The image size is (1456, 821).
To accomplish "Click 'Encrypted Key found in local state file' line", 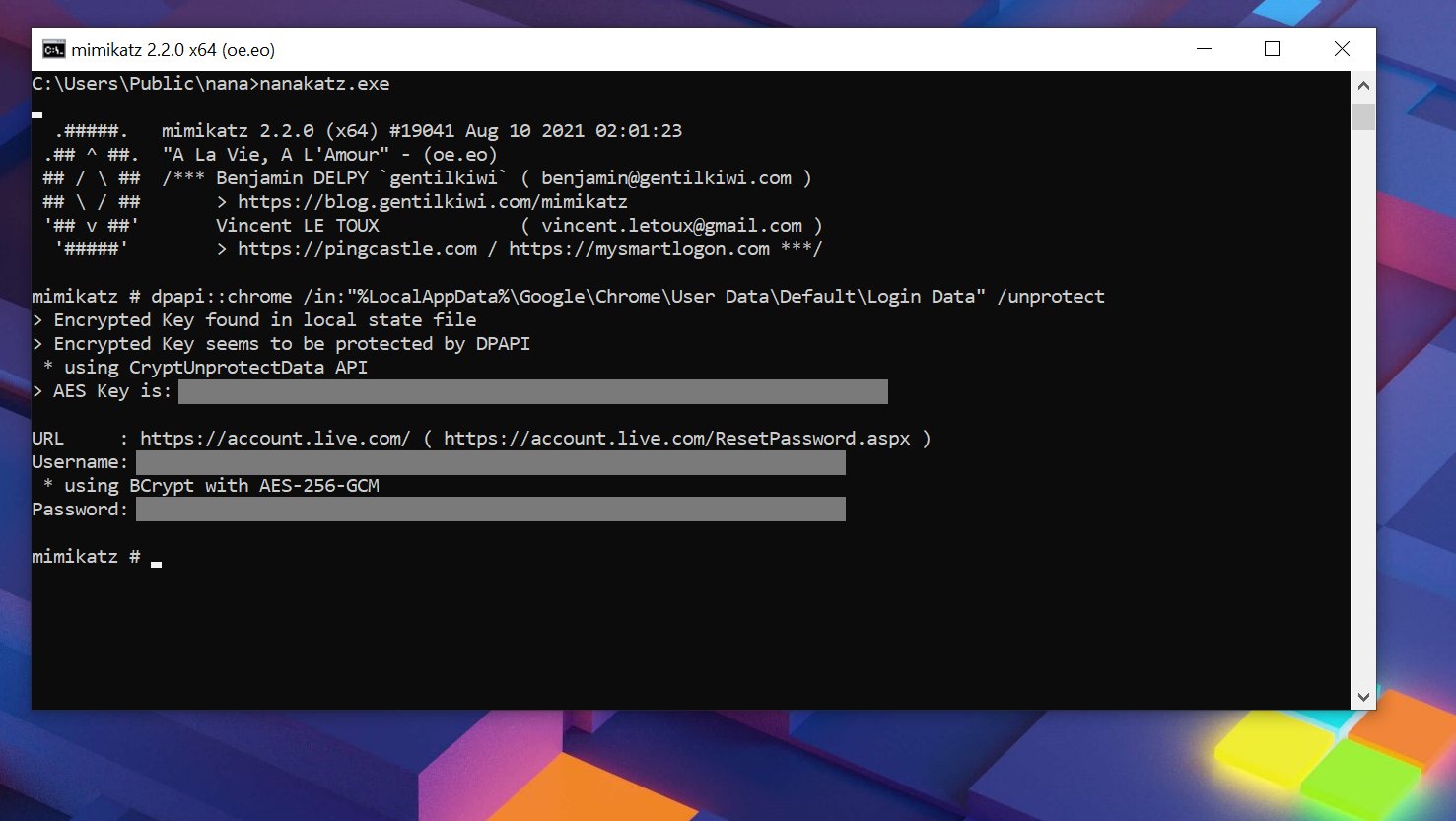I will (254, 320).
